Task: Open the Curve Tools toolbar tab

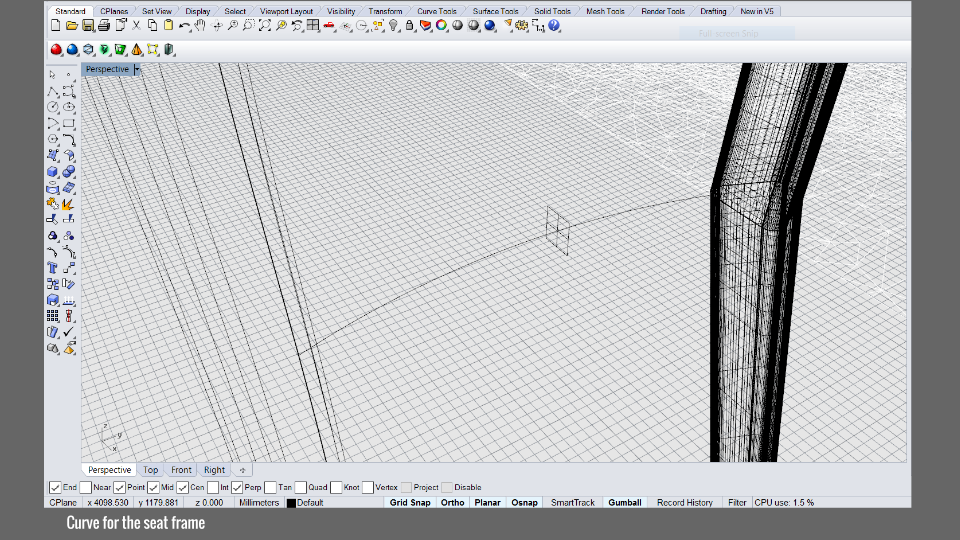Action: pyautogui.click(x=436, y=11)
